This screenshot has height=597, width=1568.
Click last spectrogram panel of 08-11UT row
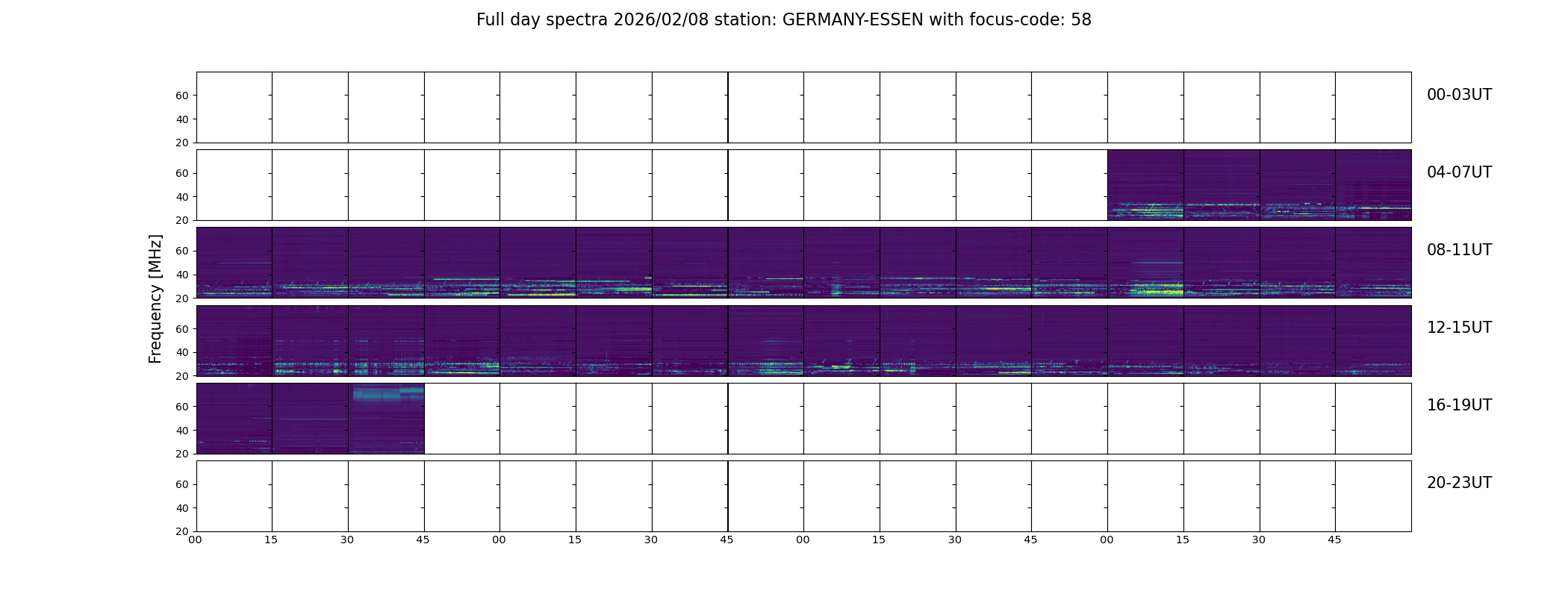point(1373,263)
